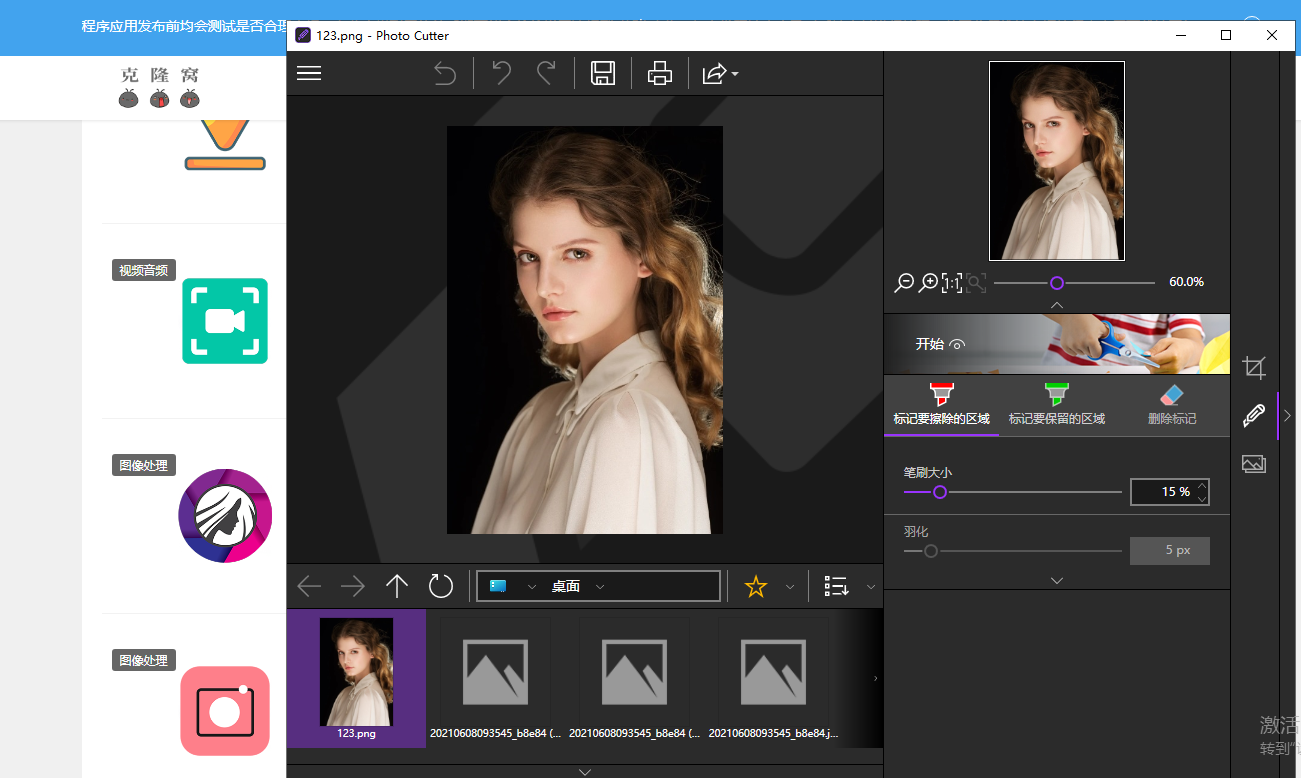Click the fit-to-window zoom icon
The height and width of the screenshot is (778, 1301).
976,283
